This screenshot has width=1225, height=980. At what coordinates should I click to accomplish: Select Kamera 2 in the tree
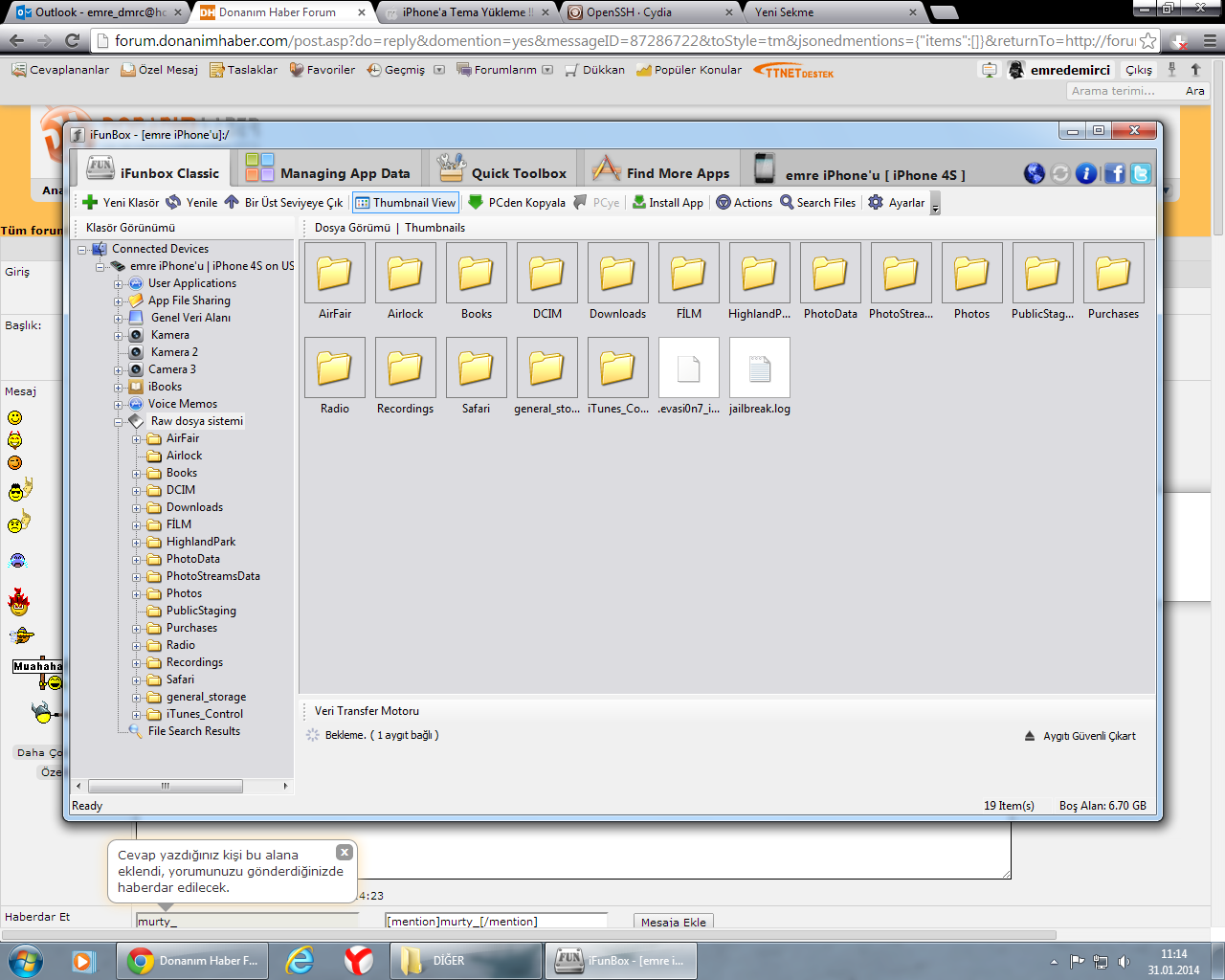pyautogui.click(x=174, y=352)
